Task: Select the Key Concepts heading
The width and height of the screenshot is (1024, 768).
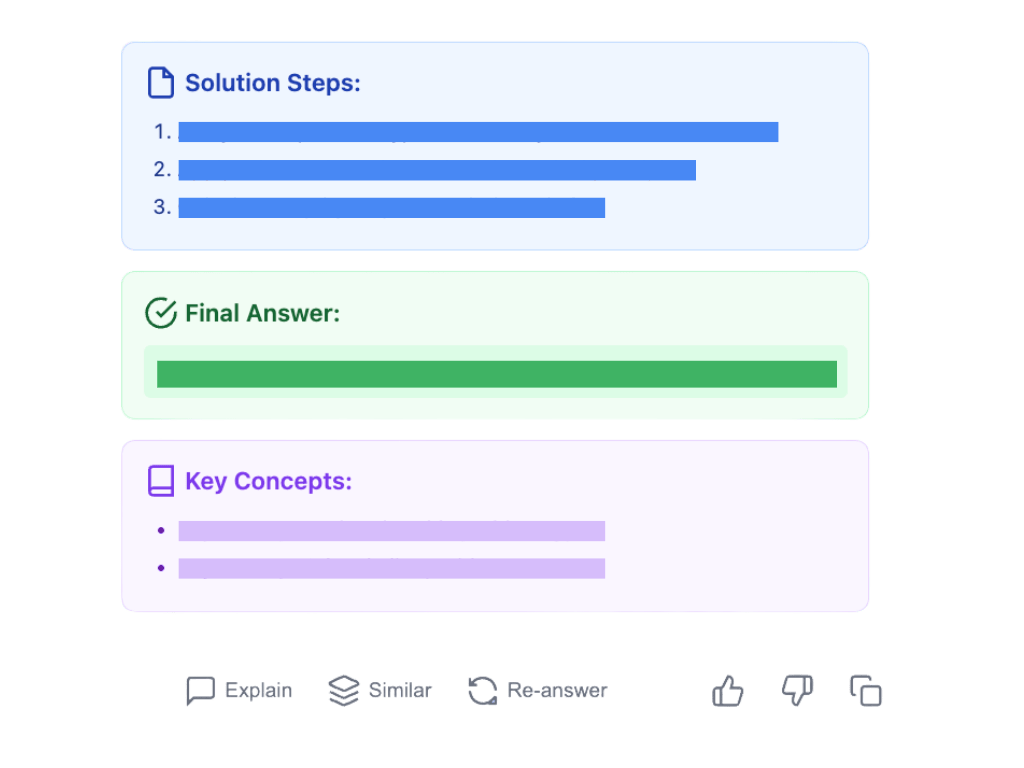Action: [268, 481]
